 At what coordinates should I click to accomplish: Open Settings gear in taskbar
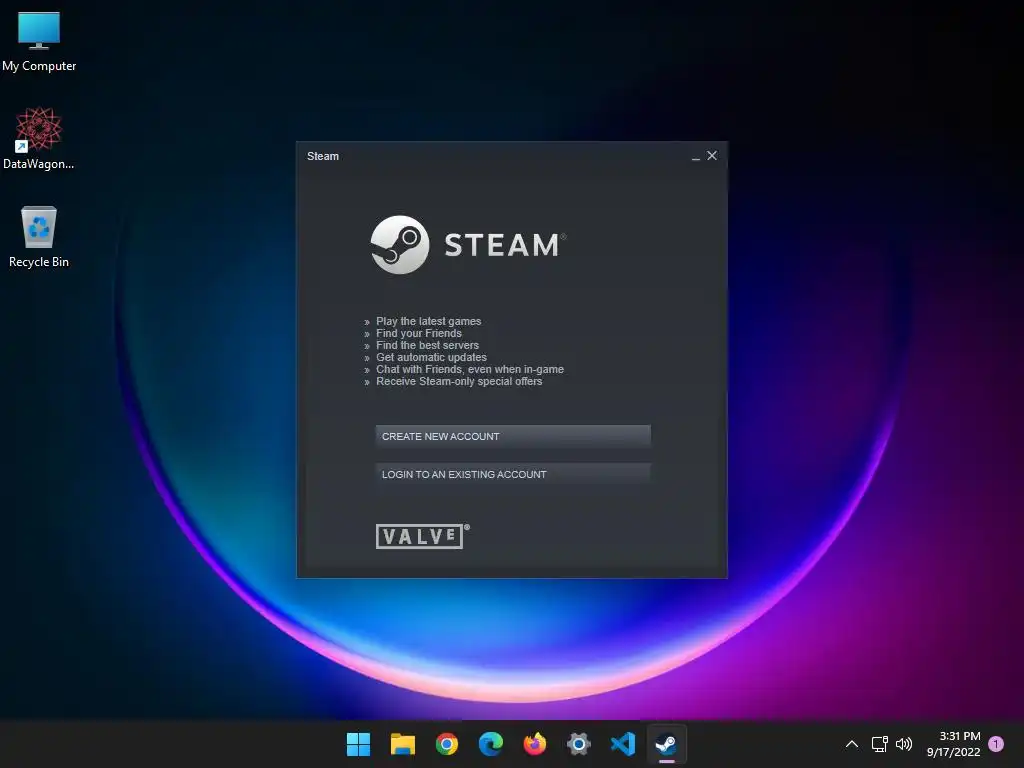[x=579, y=744]
